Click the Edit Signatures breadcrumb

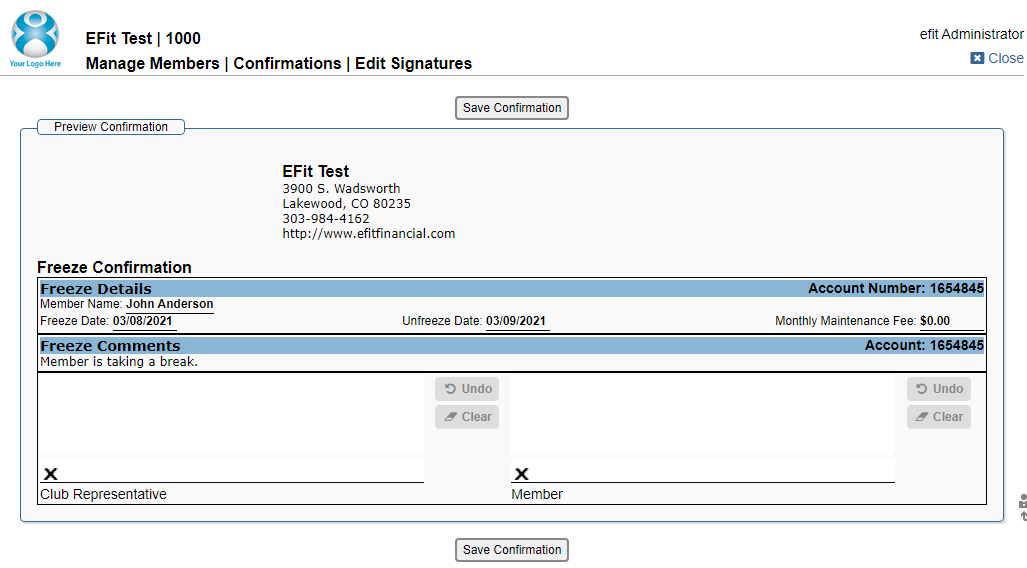tap(413, 64)
